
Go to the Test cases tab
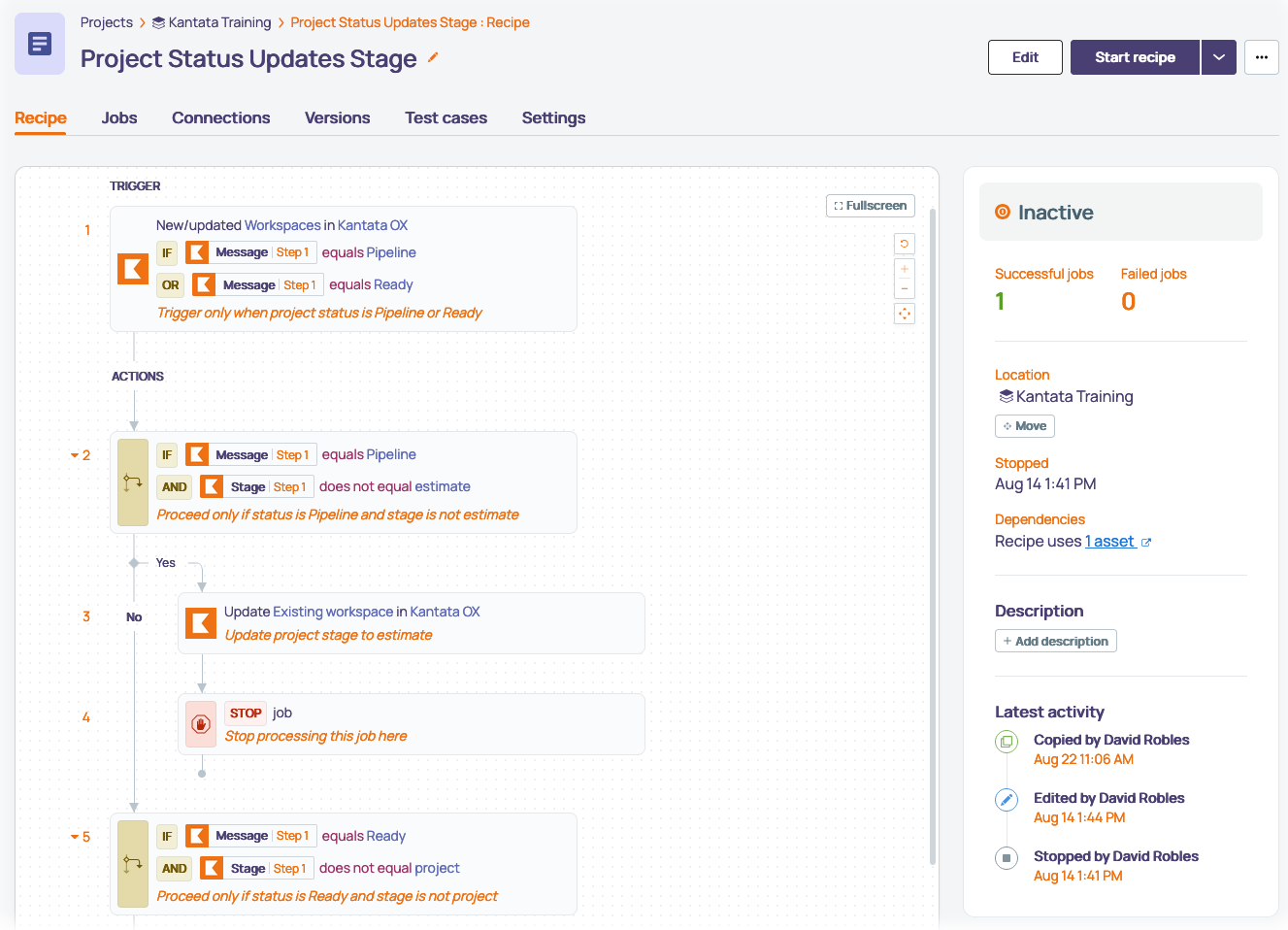(x=446, y=117)
